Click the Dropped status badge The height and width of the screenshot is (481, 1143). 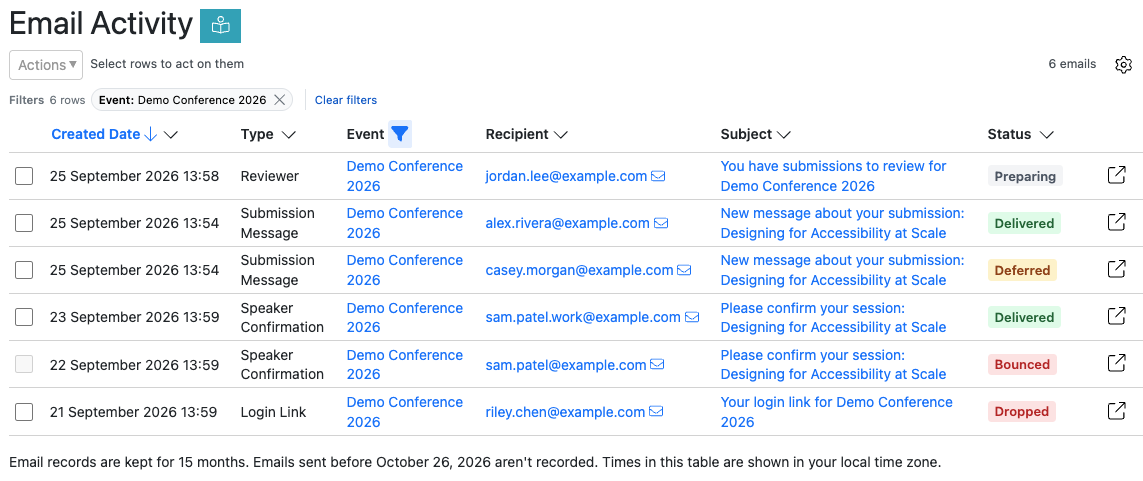[1021, 411]
